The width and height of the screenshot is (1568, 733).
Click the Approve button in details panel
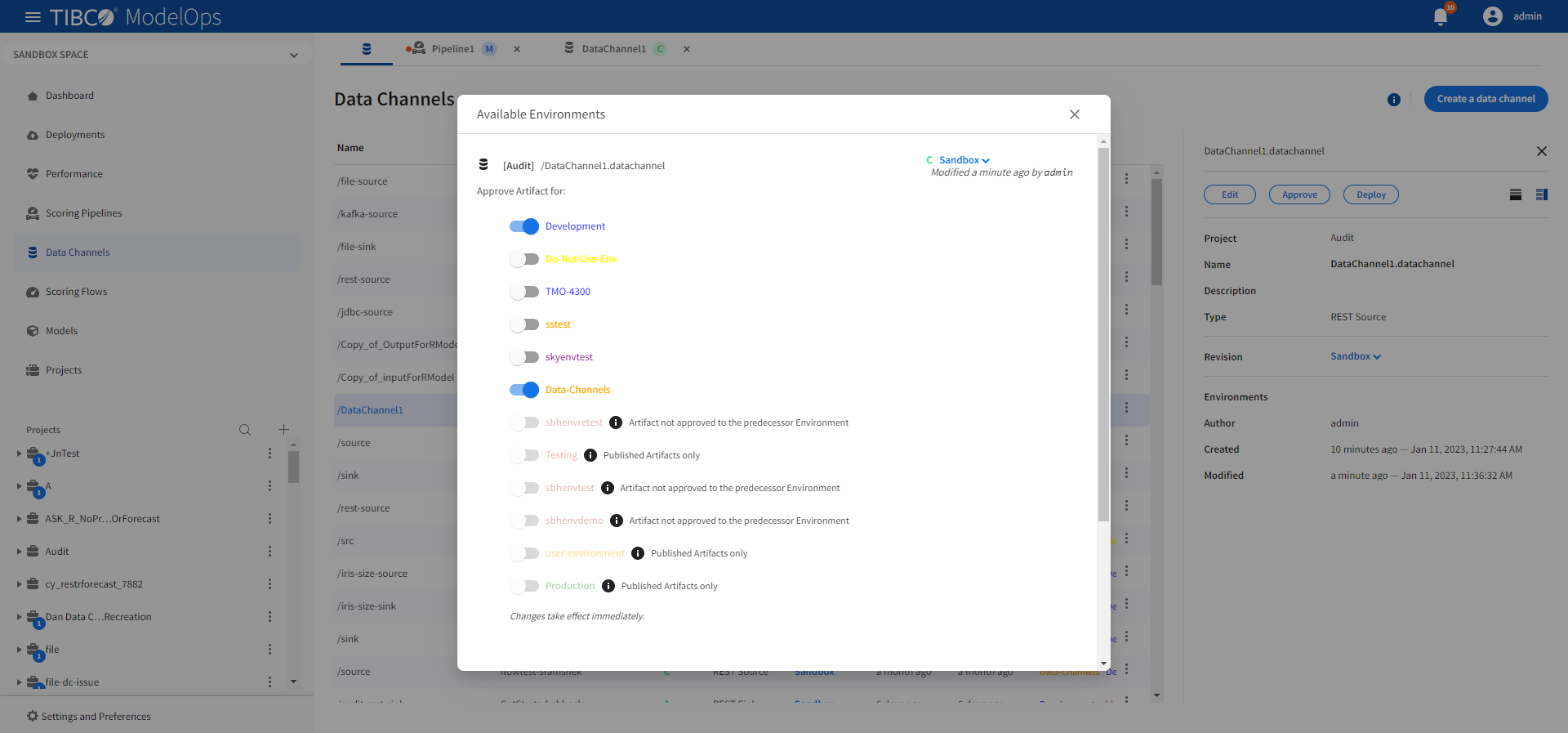pos(1299,194)
